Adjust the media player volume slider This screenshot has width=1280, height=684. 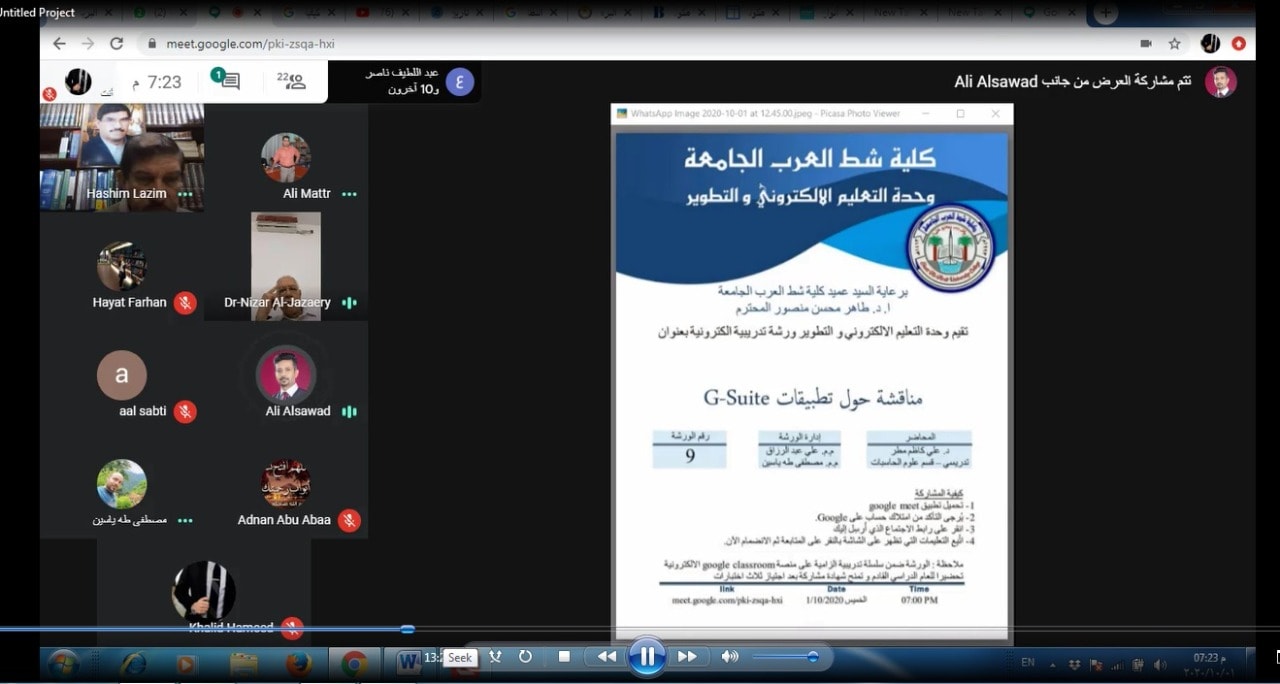(x=785, y=657)
